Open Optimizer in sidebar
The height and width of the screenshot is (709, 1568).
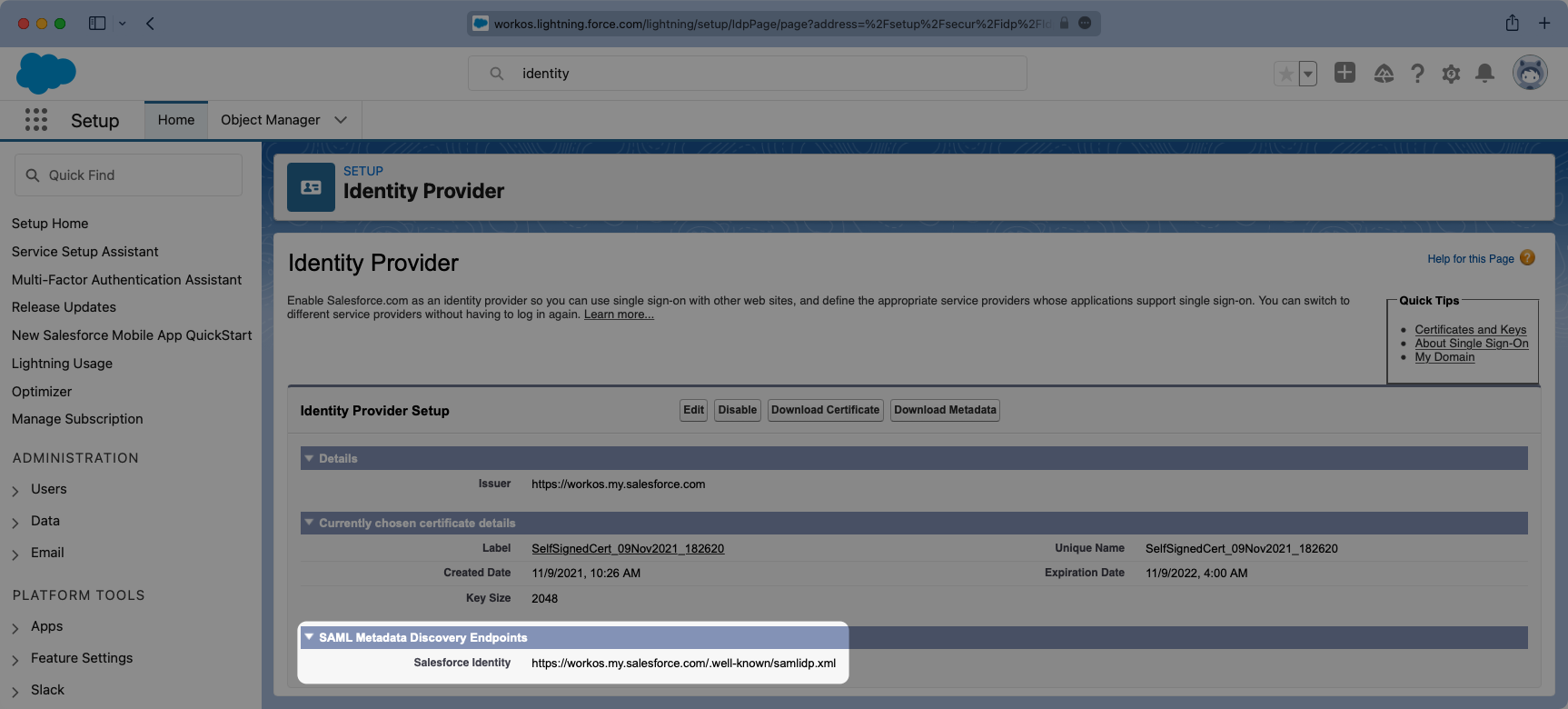[x=42, y=392]
